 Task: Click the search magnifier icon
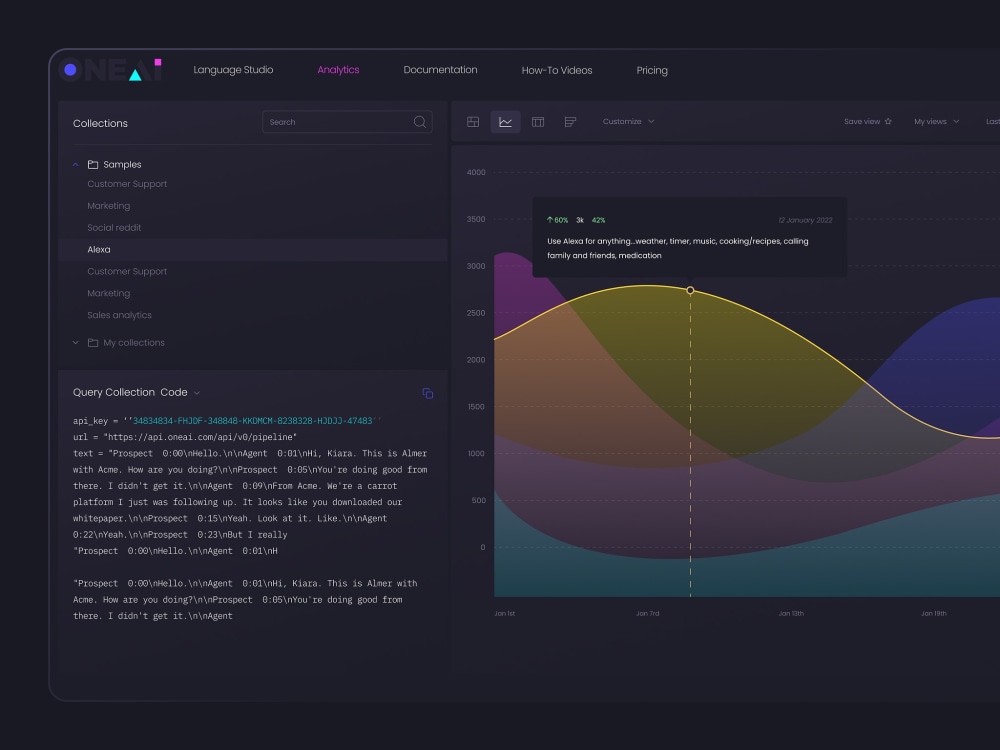point(420,122)
